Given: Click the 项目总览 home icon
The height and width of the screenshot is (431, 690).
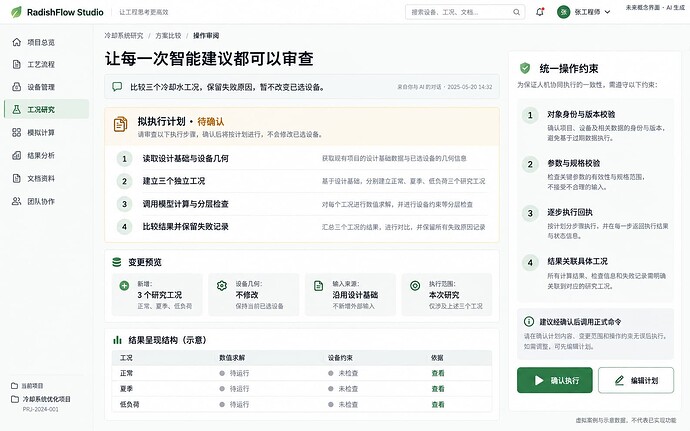Looking at the screenshot, I should (x=17, y=42).
